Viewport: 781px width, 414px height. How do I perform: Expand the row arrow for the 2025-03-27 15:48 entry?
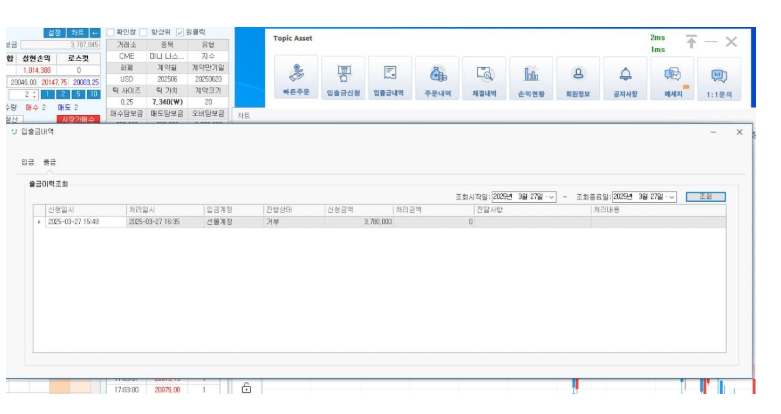[39, 222]
